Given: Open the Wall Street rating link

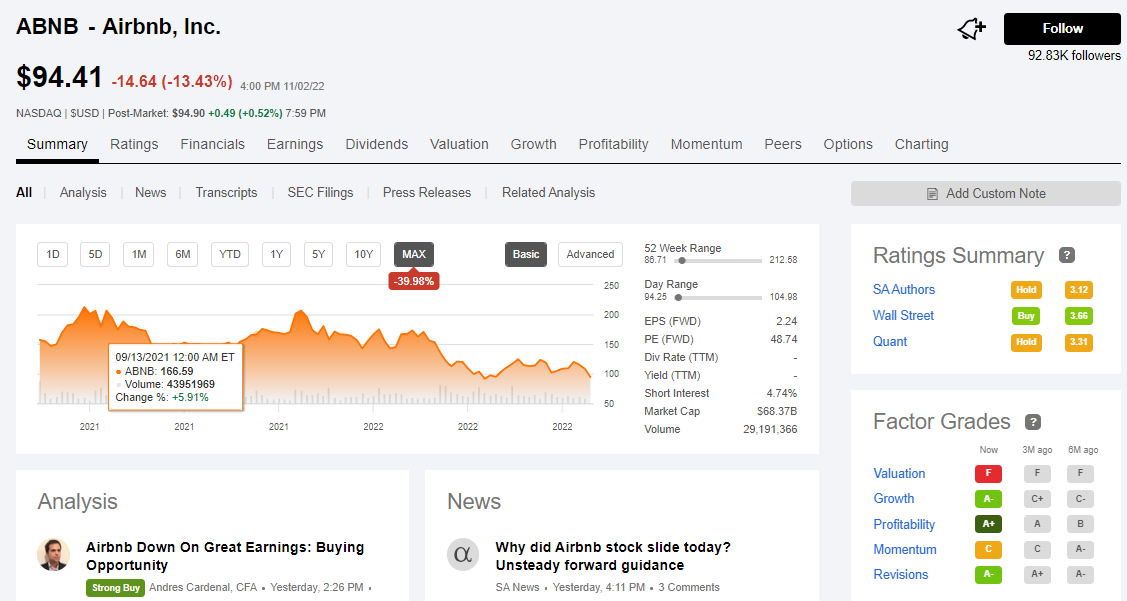Looking at the screenshot, I should point(903,316).
